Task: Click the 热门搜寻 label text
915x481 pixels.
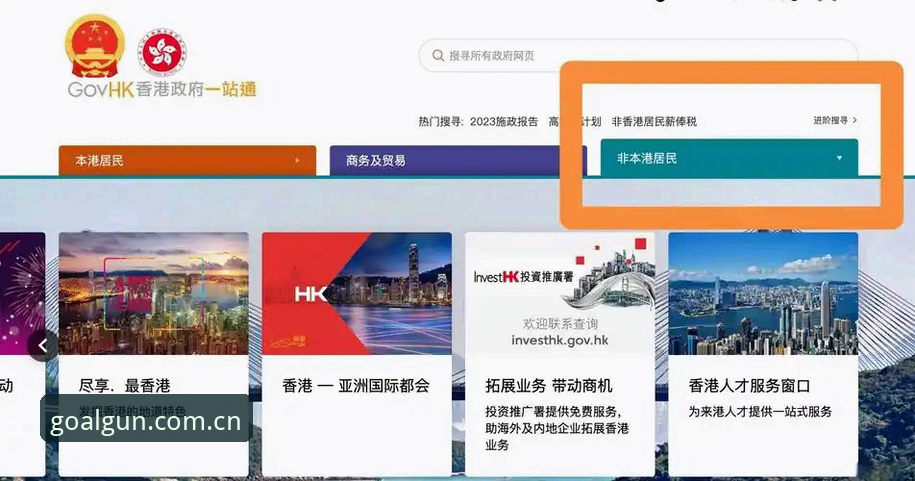Action: (441, 121)
